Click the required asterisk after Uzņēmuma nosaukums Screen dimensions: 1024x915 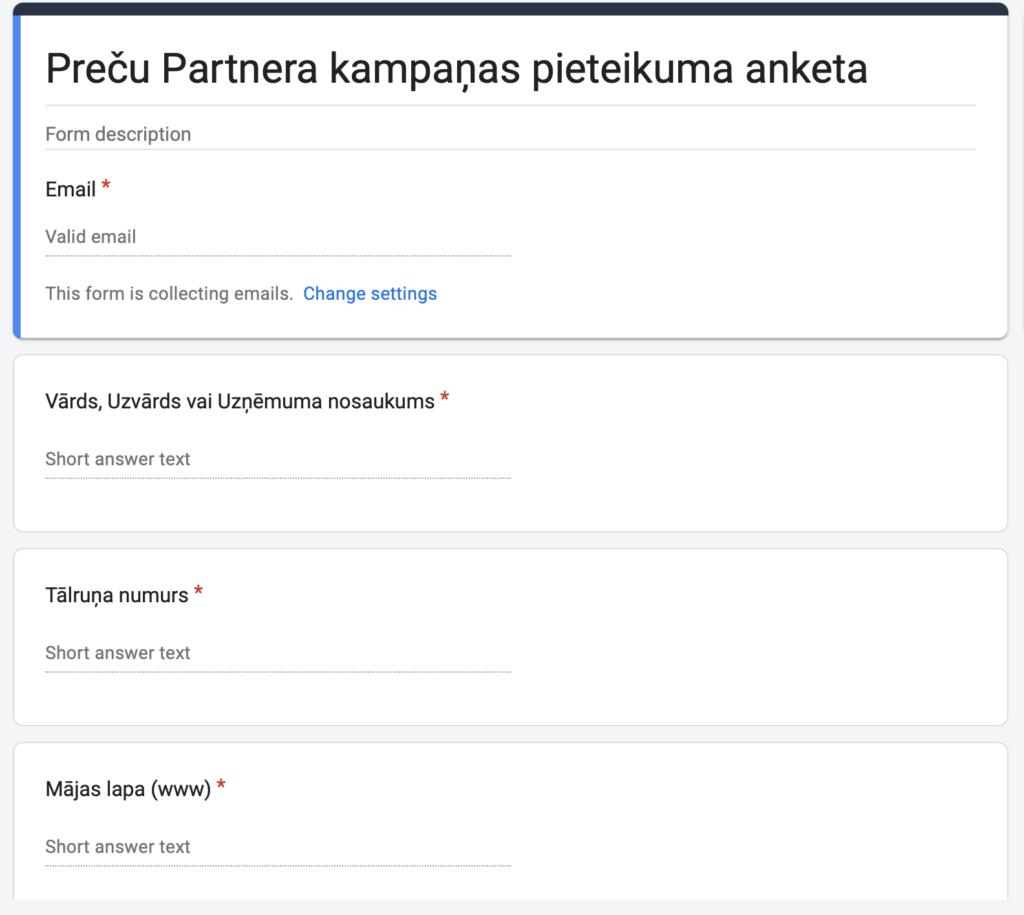[445, 399]
